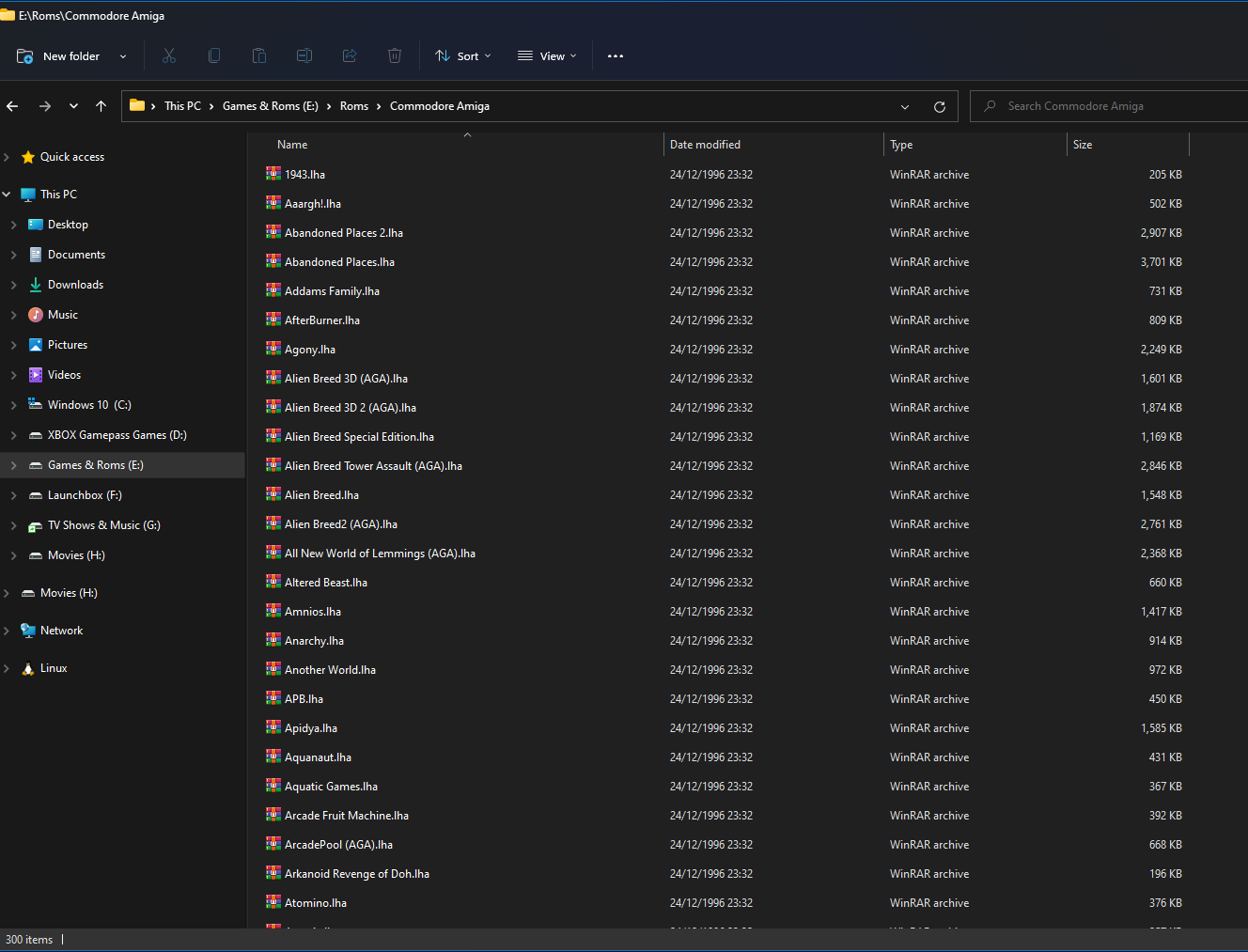Go up one folder level arrow

[x=101, y=106]
